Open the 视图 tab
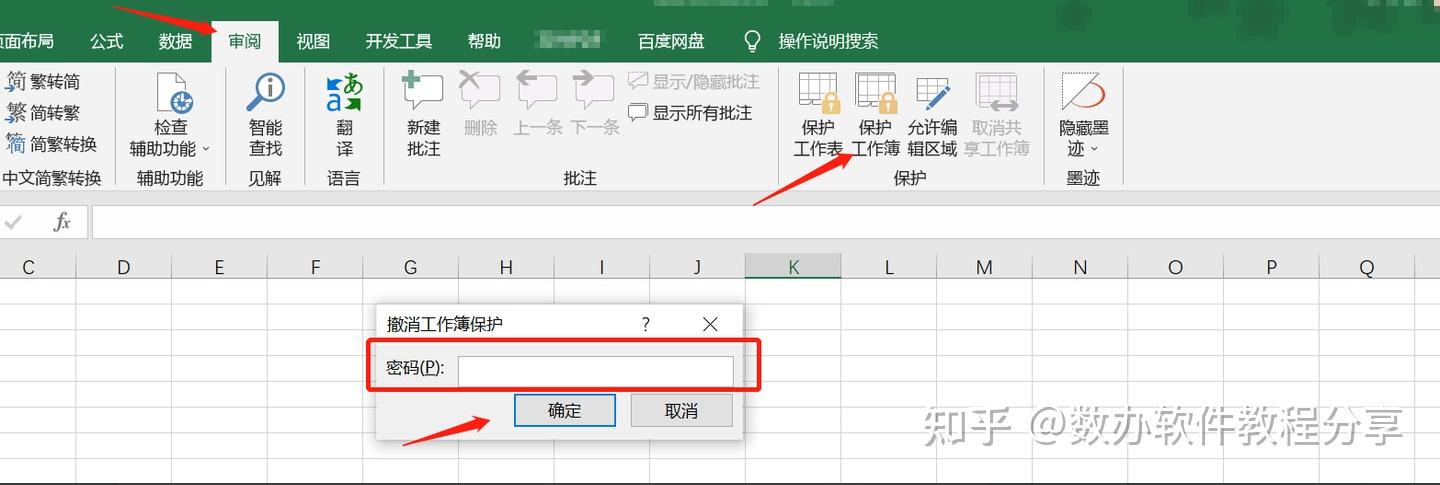The image size is (1440, 485). pyautogui.click(x=313, y=41)
